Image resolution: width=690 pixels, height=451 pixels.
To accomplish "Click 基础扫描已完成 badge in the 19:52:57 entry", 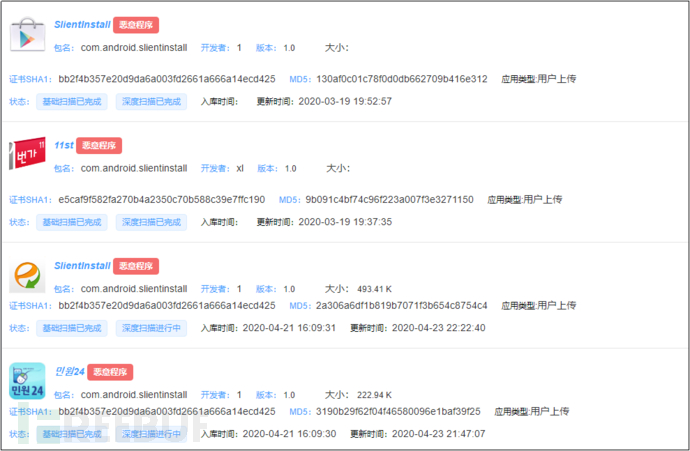I will coord(72,102).
